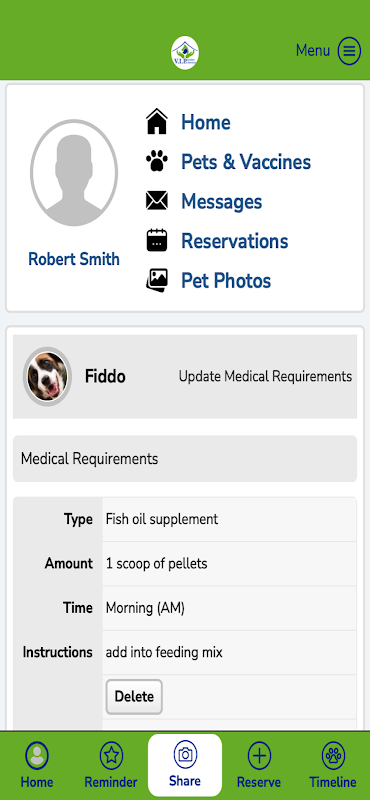Tap the Reminder star icon

[111, 756]
